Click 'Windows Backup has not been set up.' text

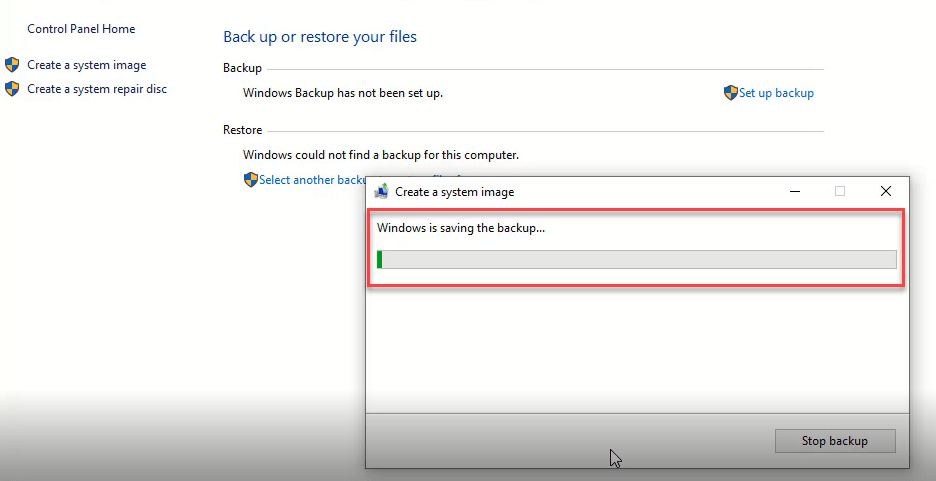click(x=343, y=93)
